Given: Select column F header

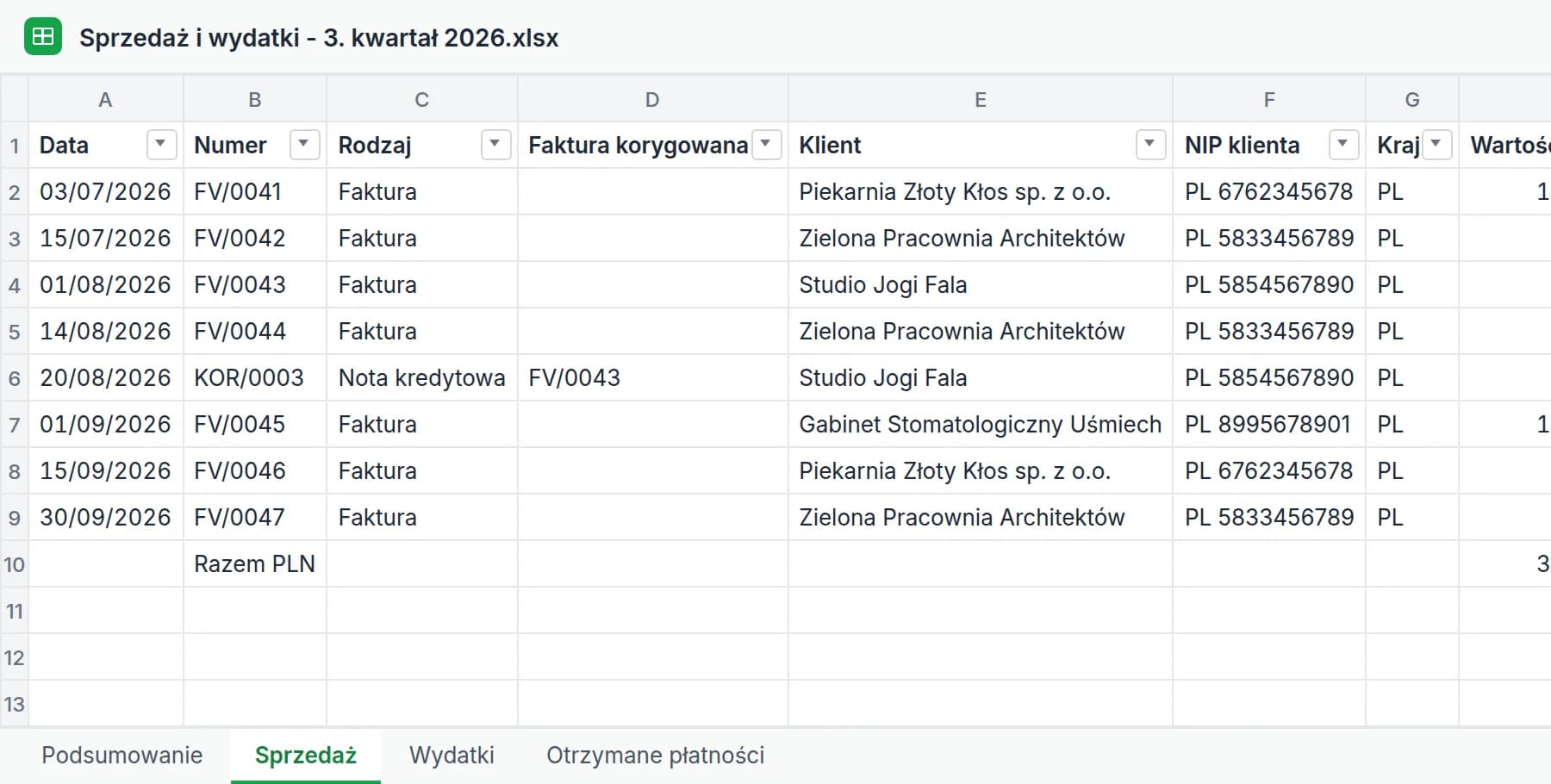Looking at the screenshot, I should (1269, 99).
